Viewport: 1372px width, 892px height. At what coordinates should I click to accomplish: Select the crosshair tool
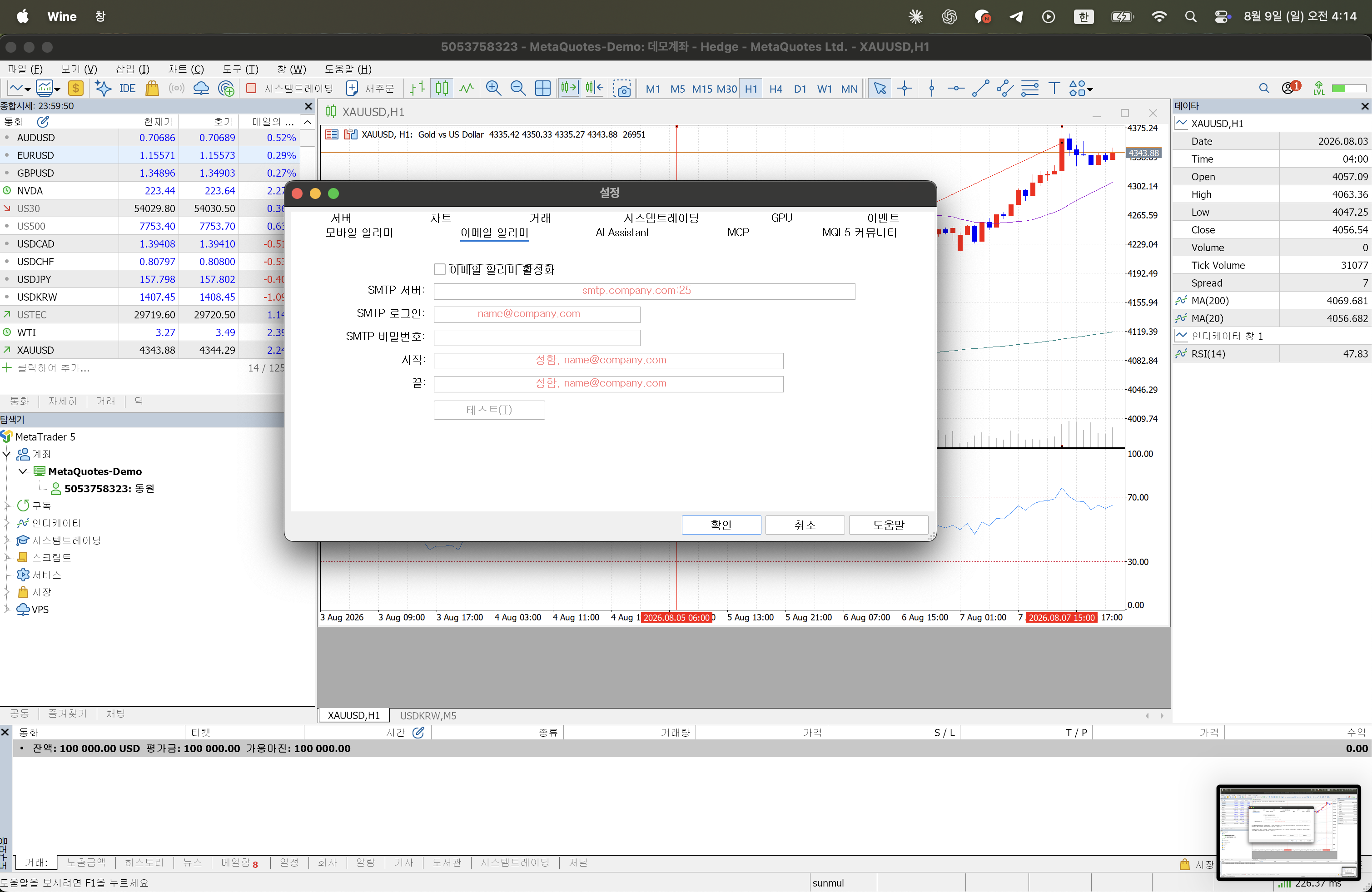click(905, 88)
